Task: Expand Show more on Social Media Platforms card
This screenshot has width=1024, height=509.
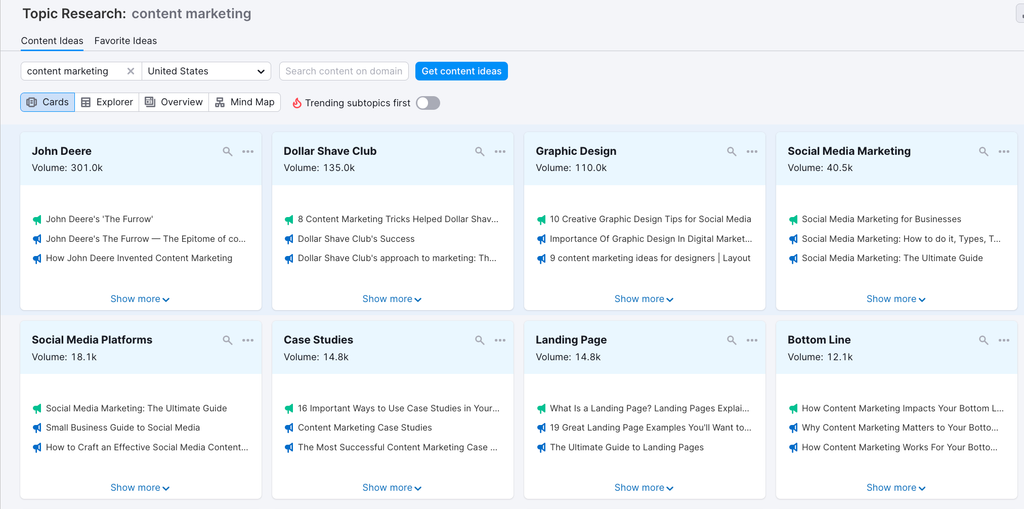Action: (140, 488)
